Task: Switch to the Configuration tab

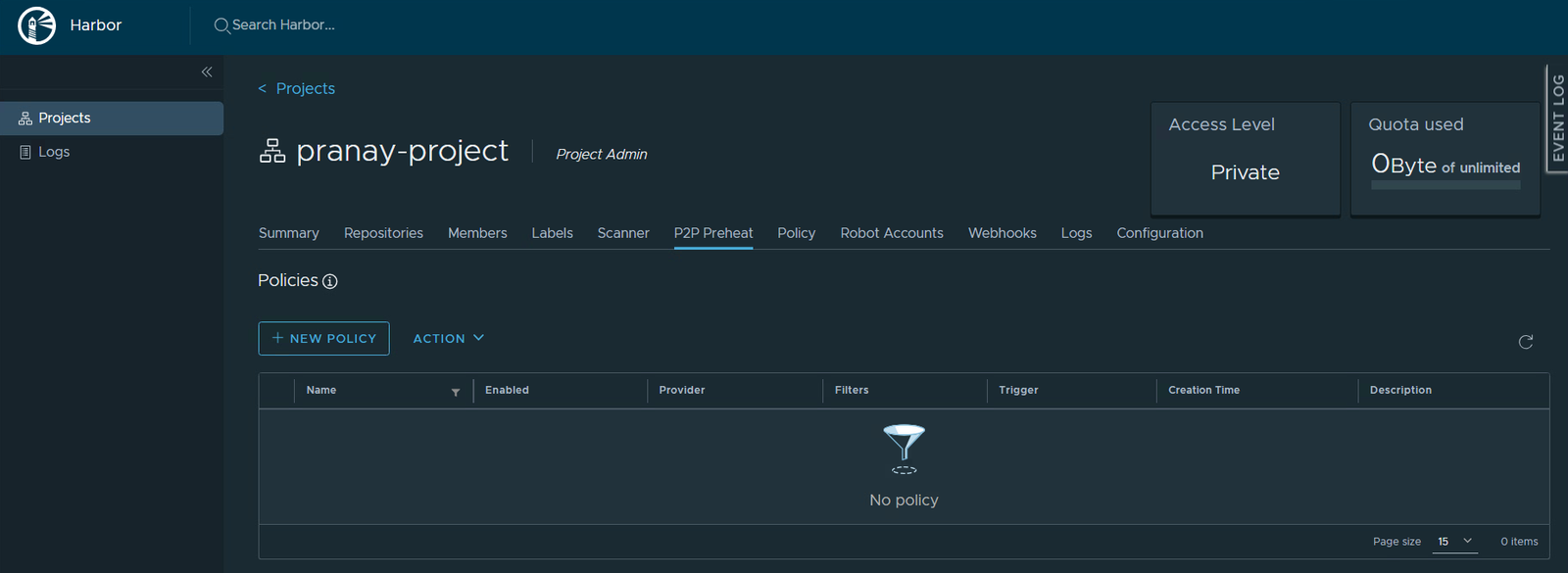Action: (1160, 233)
